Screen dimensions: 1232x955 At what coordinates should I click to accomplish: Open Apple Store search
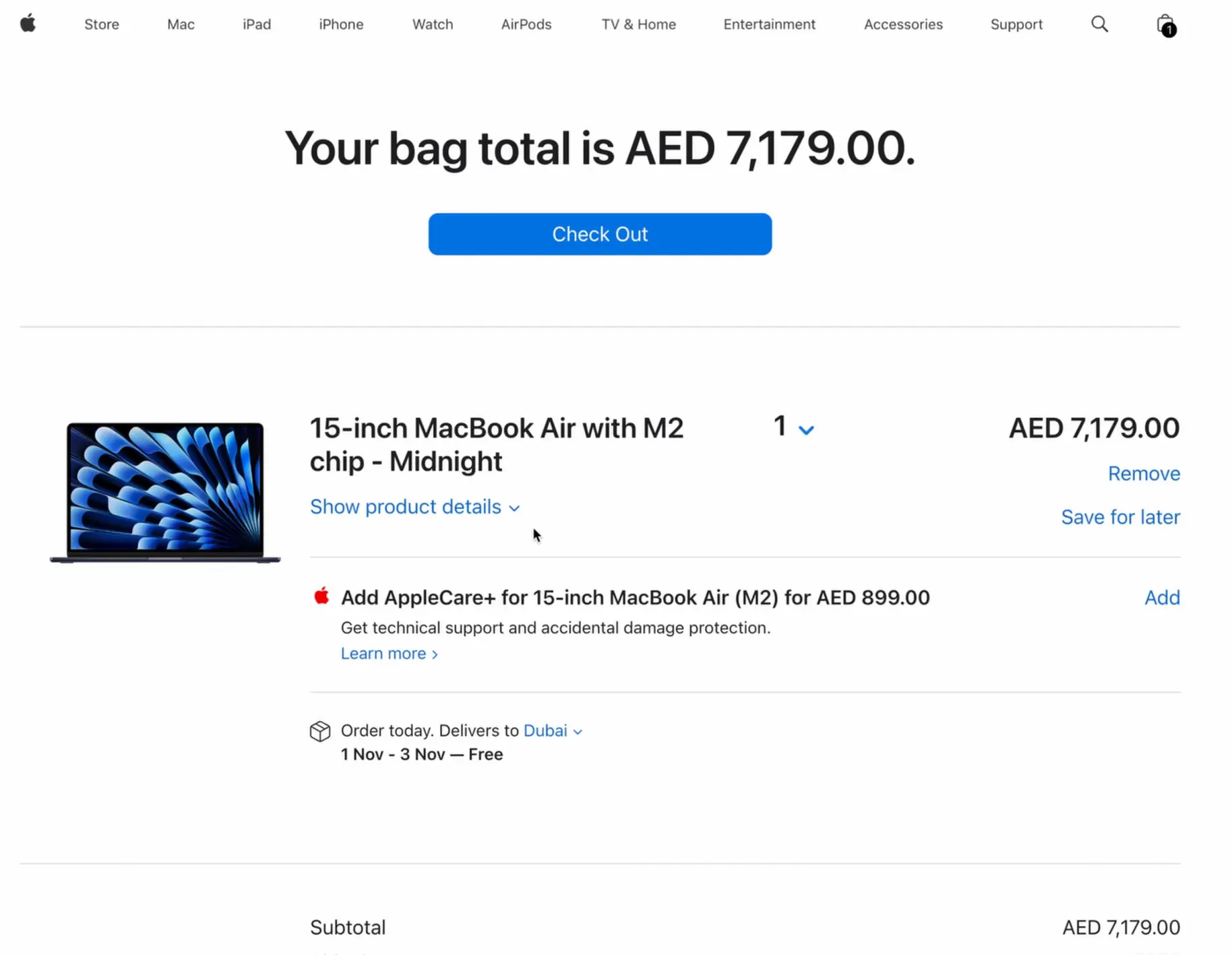pos(1100,24)
